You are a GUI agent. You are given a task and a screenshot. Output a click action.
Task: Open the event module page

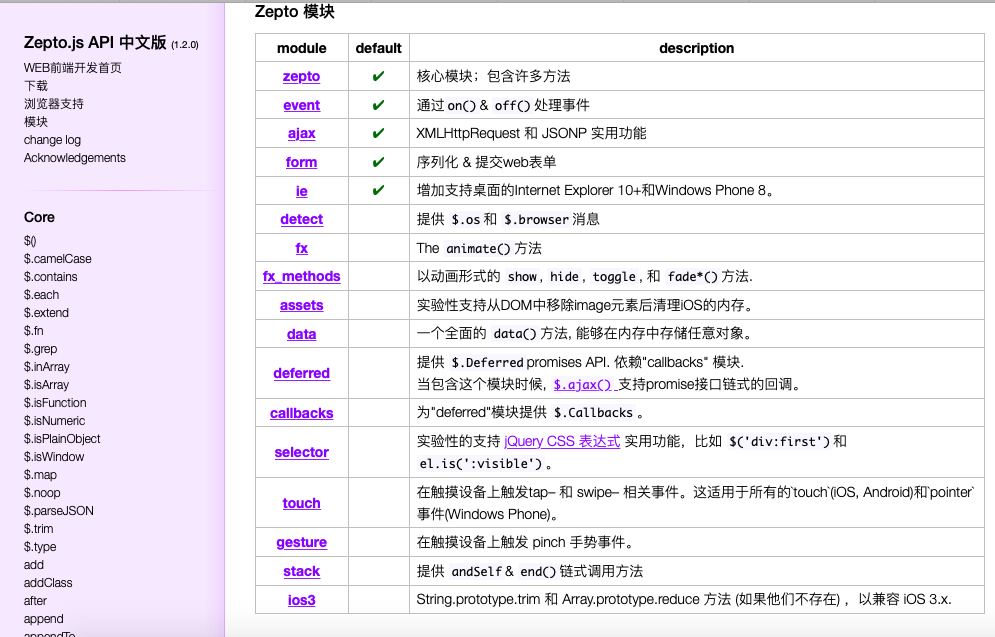click(301, 104)
